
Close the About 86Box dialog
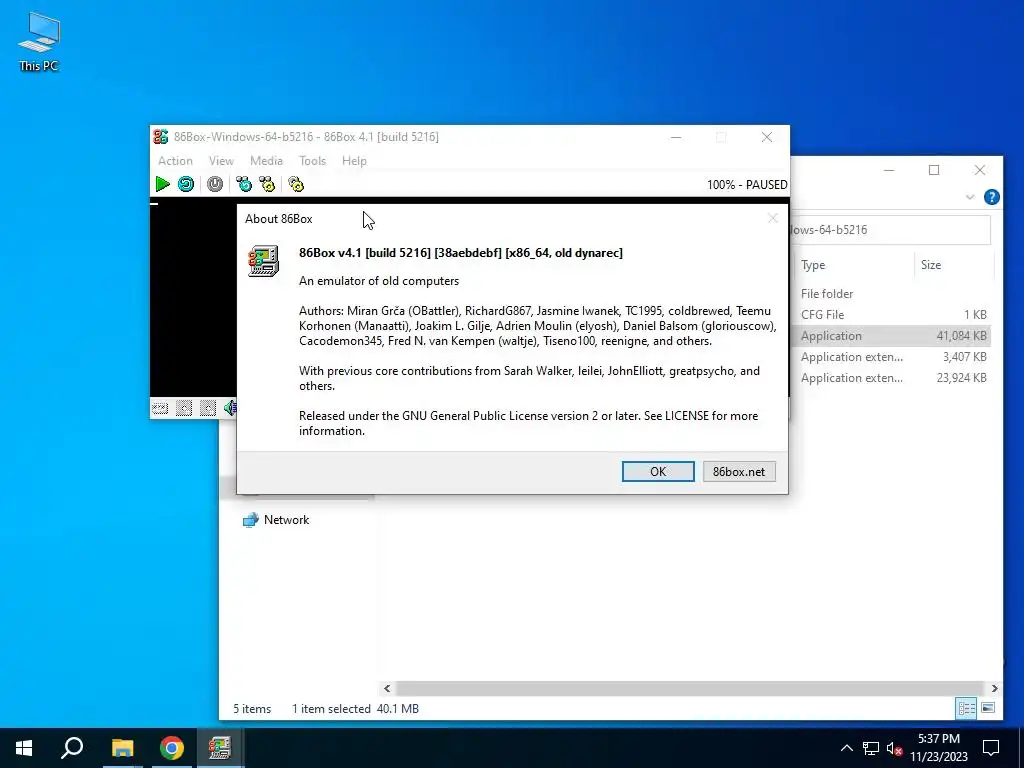click(773, 218)
